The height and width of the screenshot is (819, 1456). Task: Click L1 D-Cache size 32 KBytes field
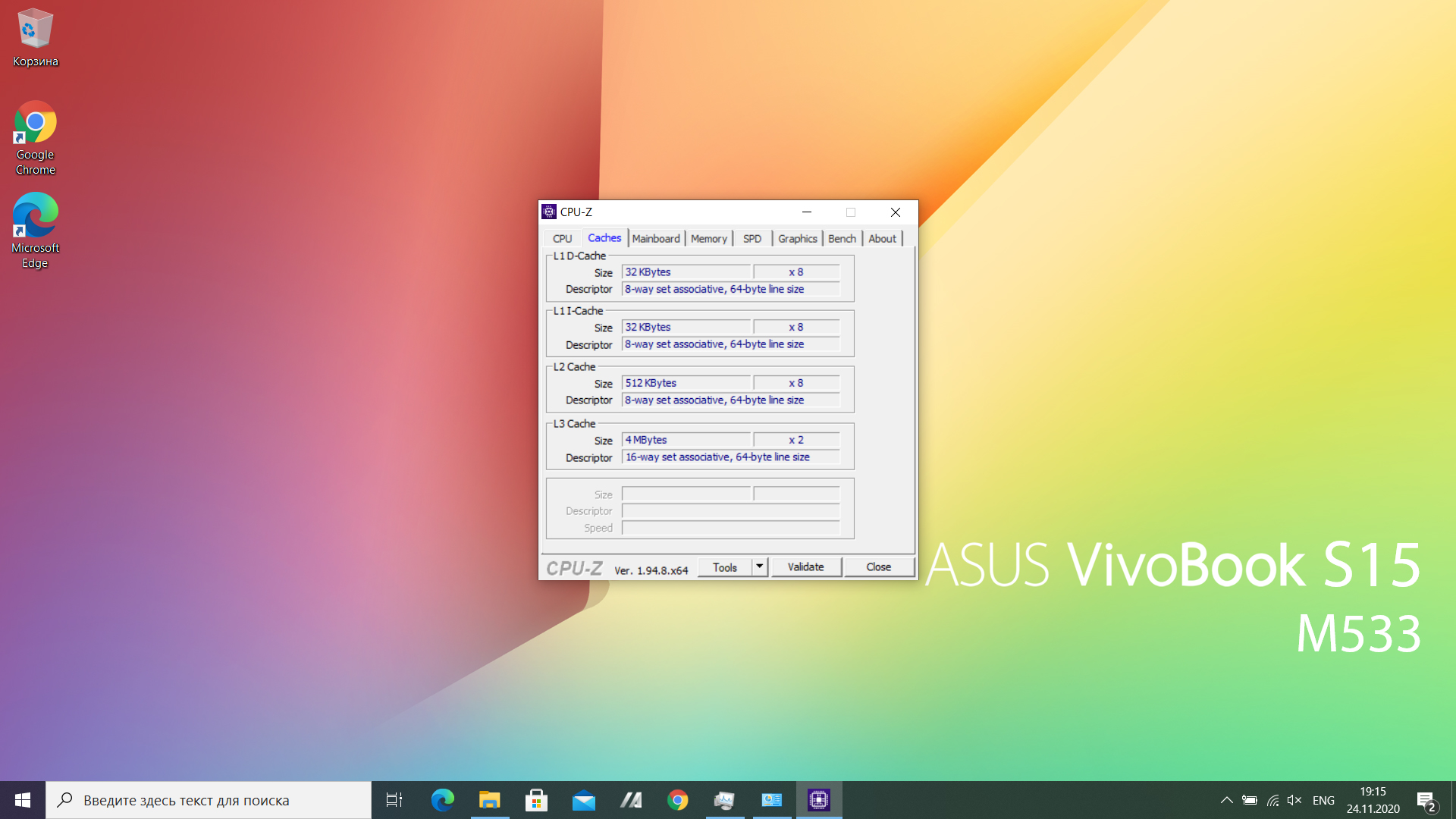(x=686, y=272)
